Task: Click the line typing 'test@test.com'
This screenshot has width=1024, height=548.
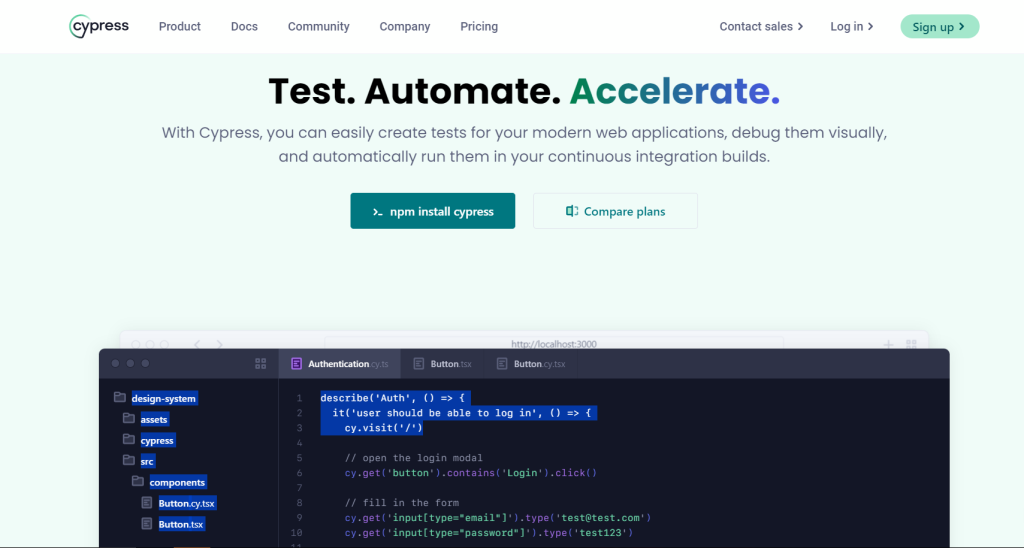Action: (x=498, y=518)
